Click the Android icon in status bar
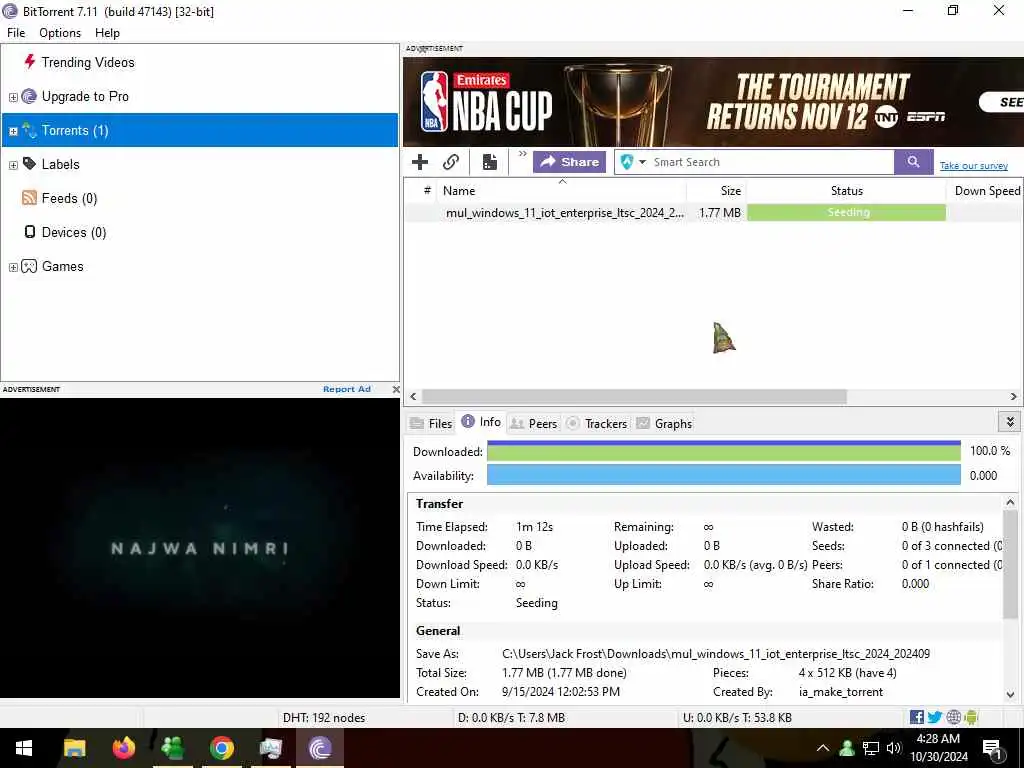1024x768 pixels. [971, 717]
